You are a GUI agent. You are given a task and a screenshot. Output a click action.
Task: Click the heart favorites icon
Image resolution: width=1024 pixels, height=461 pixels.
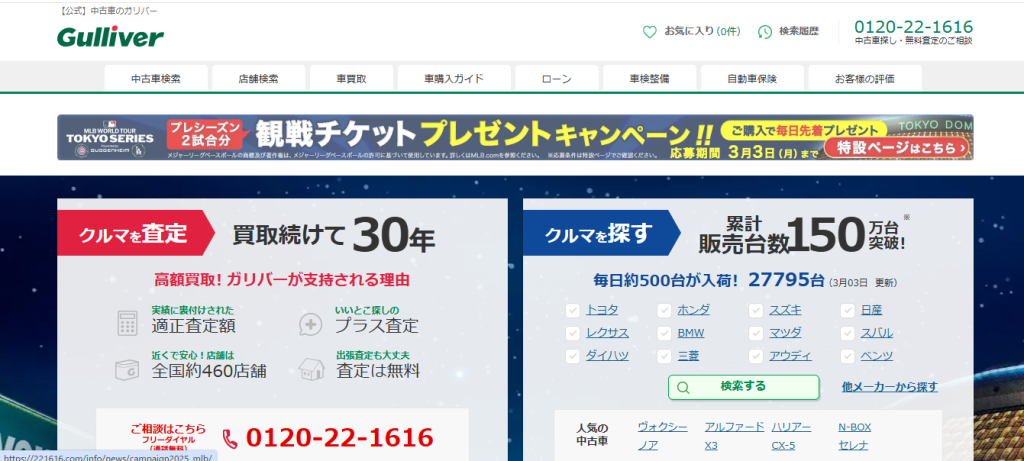pos(649,31)
